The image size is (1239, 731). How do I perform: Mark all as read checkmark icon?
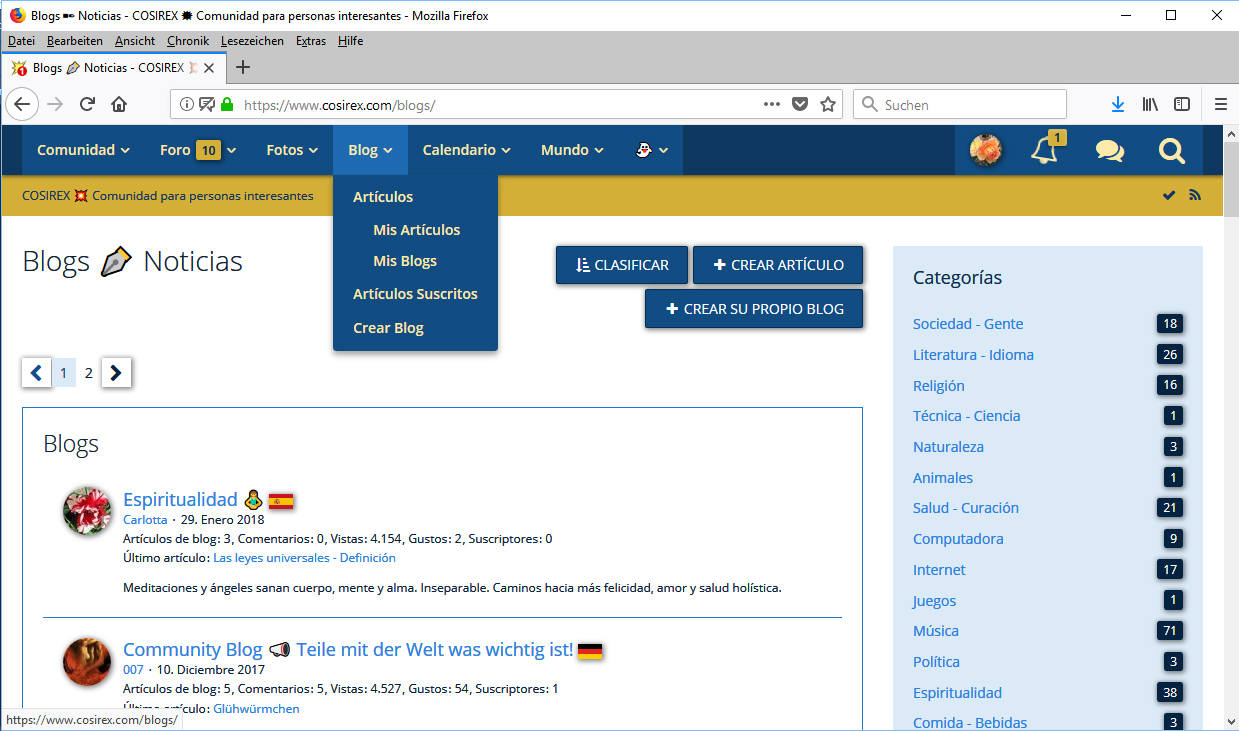(1168, 195)
